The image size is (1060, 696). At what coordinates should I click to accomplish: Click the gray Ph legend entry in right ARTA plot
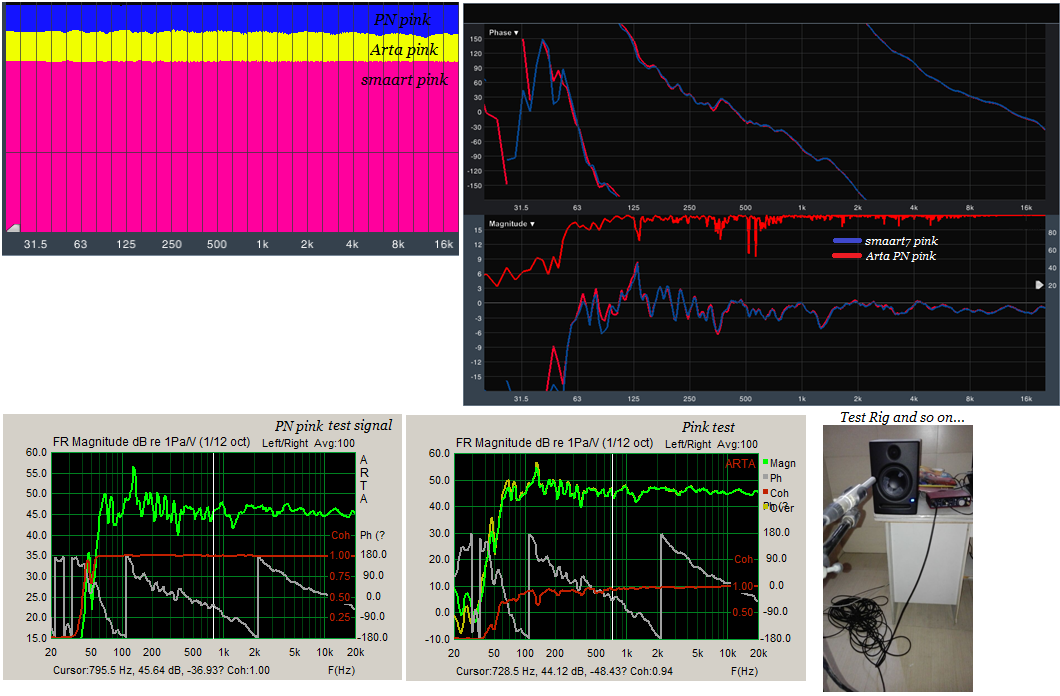[772, 478]
